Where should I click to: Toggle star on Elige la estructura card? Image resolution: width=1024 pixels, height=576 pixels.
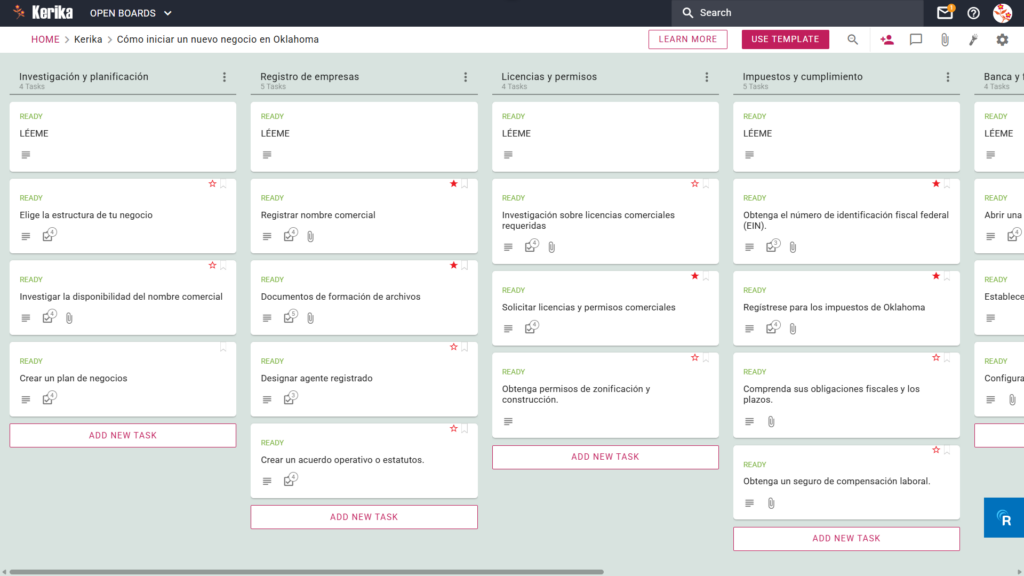pyautogui.click(x=212, y=184)
